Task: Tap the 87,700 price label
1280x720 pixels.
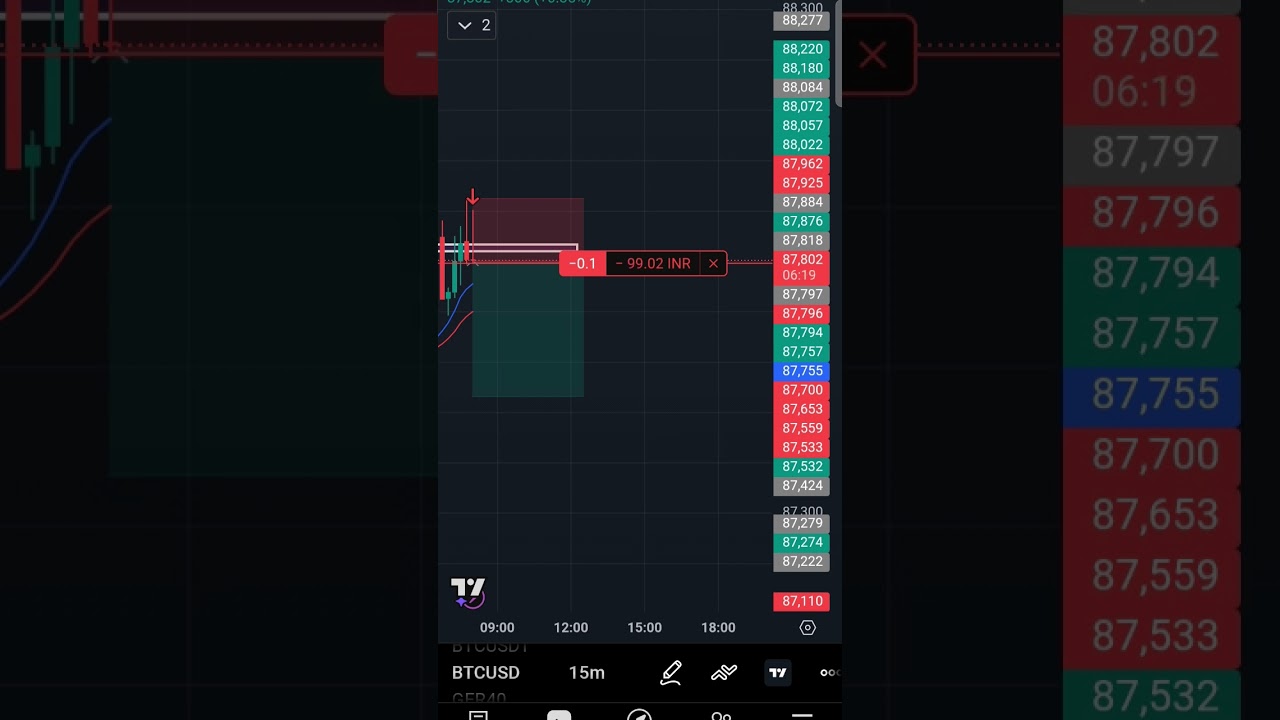Action: click(802, 390)
